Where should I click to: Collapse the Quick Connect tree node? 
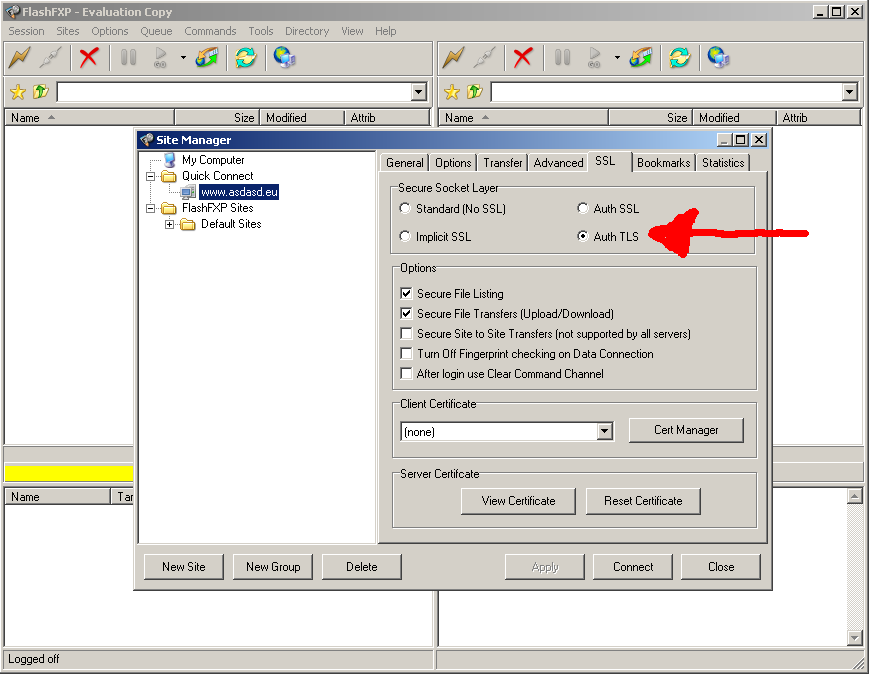coord(150,177)
